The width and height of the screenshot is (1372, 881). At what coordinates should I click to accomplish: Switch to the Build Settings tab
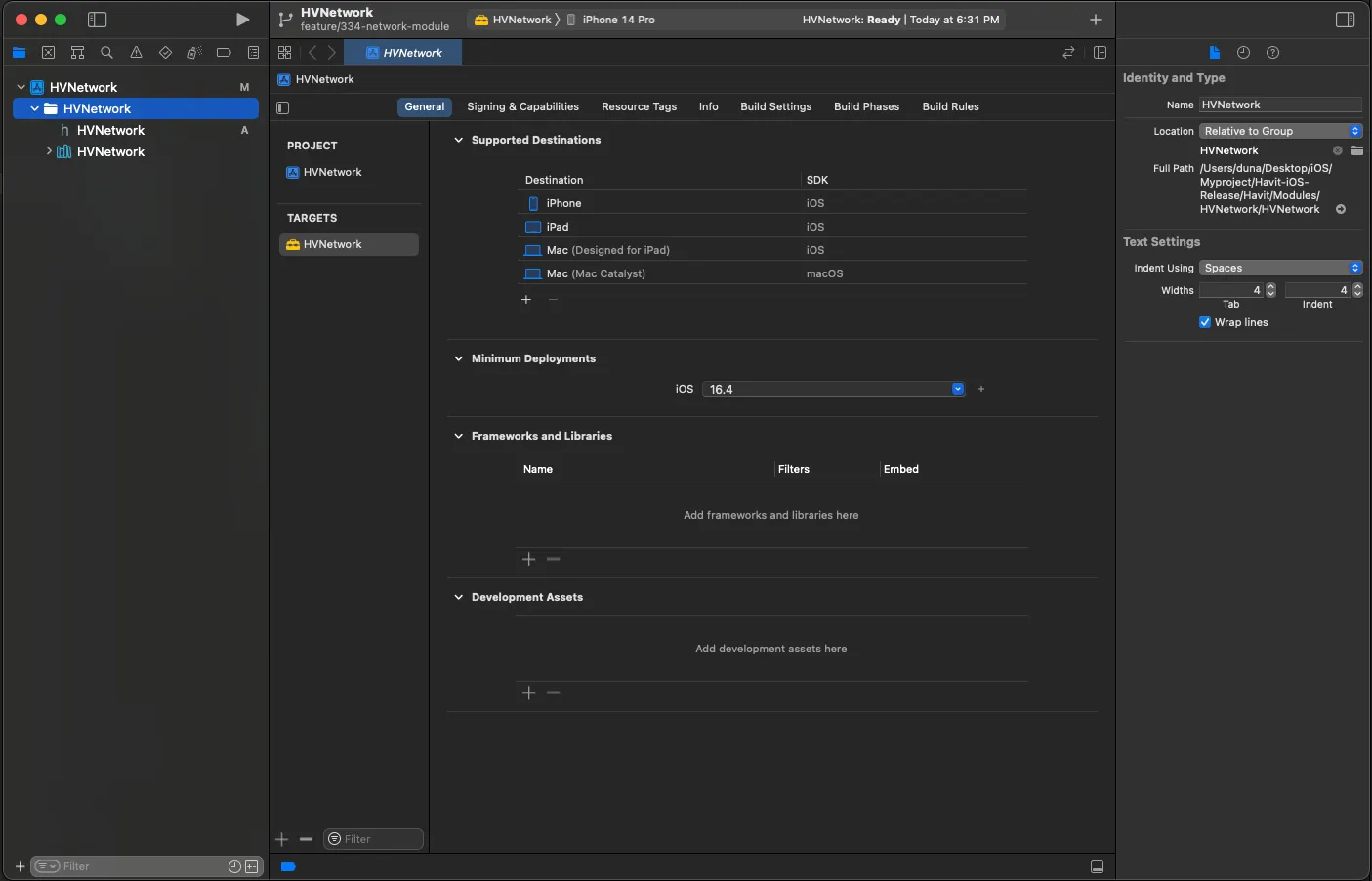pyautogui.click(x=775, y=106)
